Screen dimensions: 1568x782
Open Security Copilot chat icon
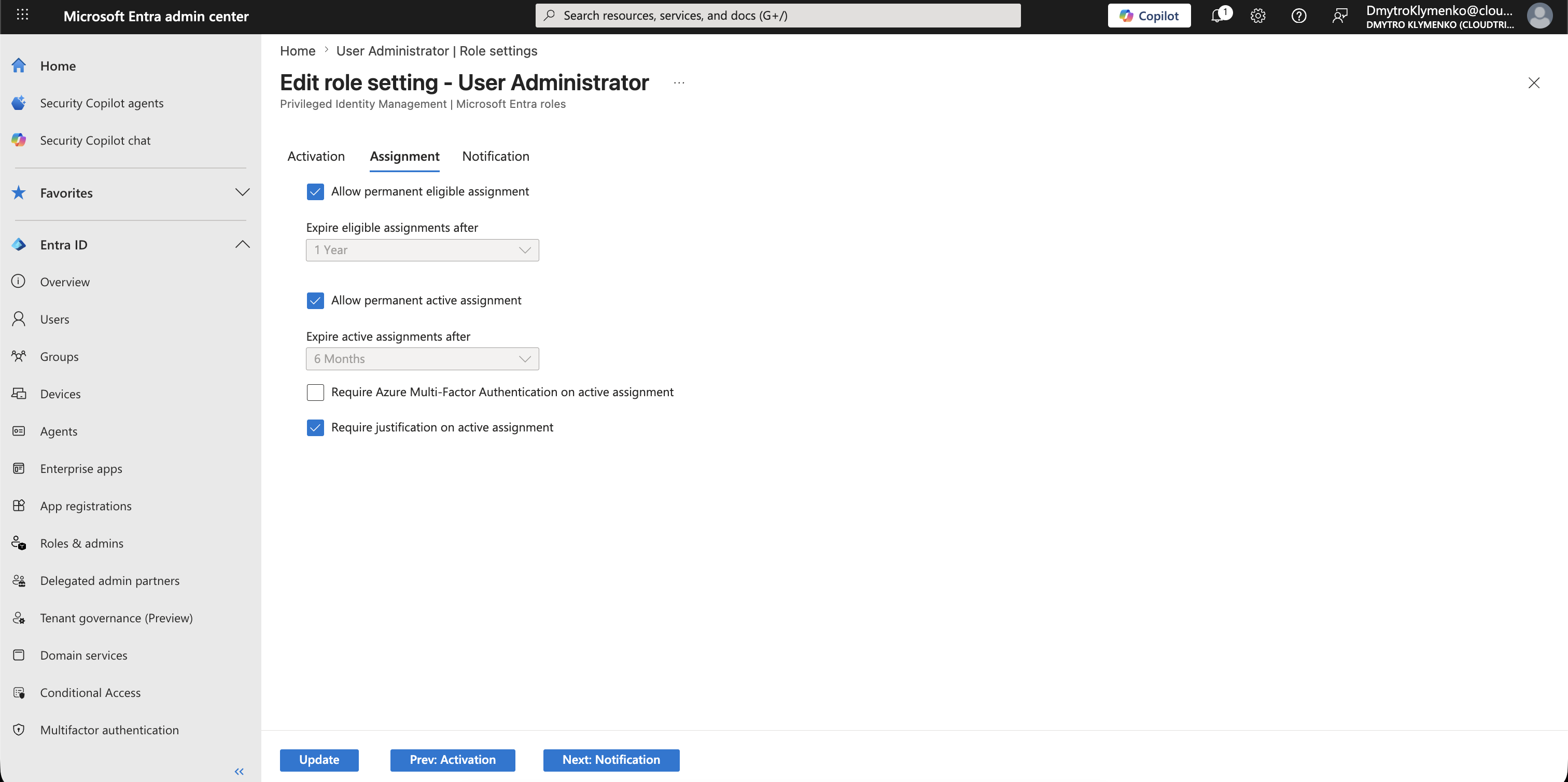coord(19,140)
